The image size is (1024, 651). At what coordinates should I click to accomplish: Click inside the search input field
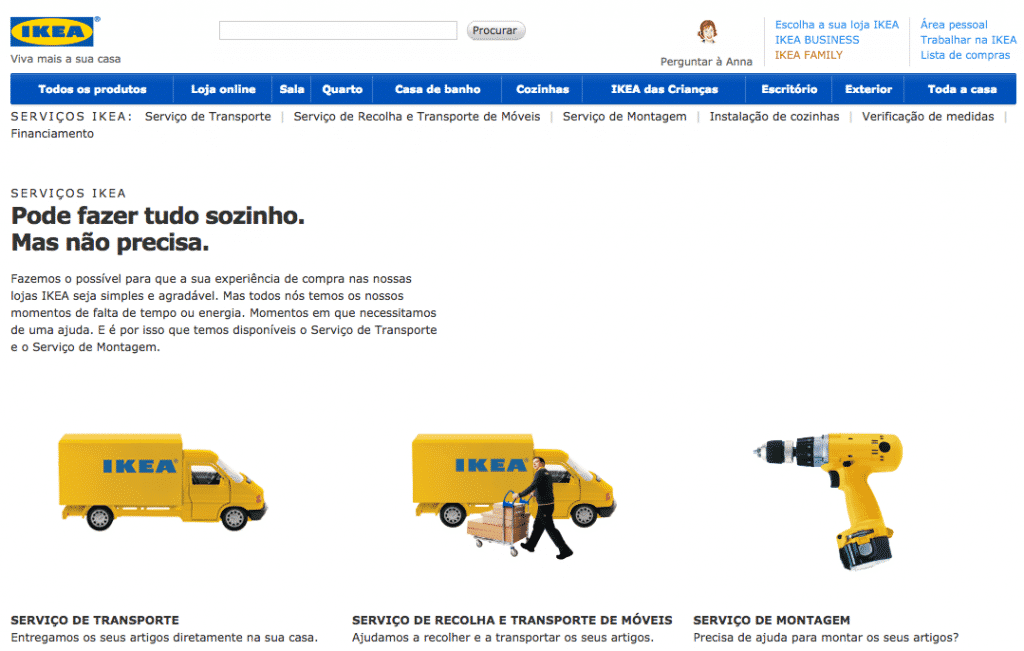[x=337, y=30]
